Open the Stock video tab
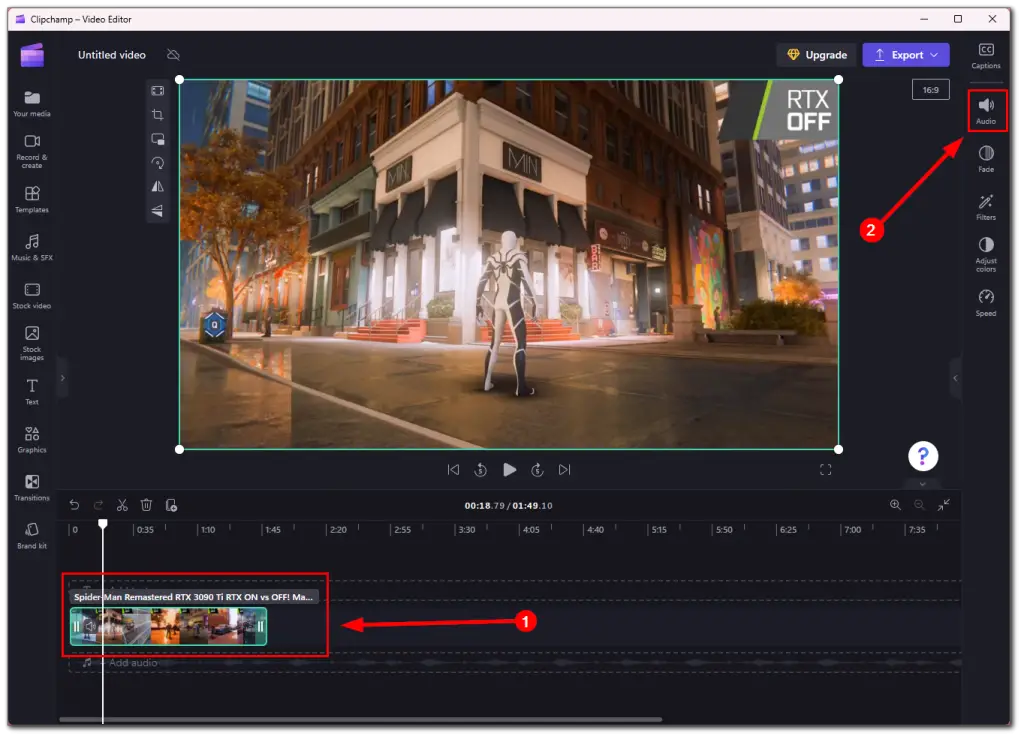 (31, 295)
